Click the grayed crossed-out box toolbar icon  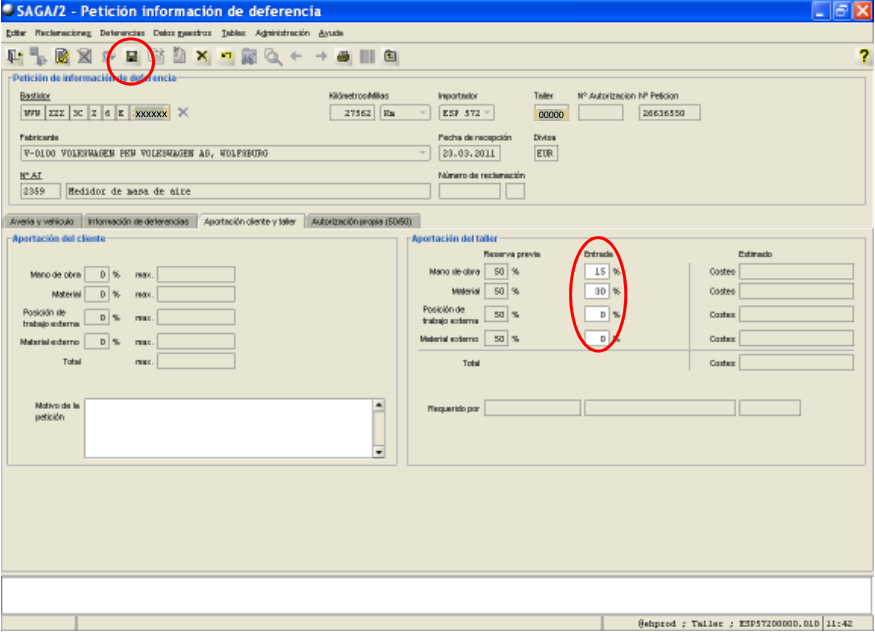(x=84, y=56)
